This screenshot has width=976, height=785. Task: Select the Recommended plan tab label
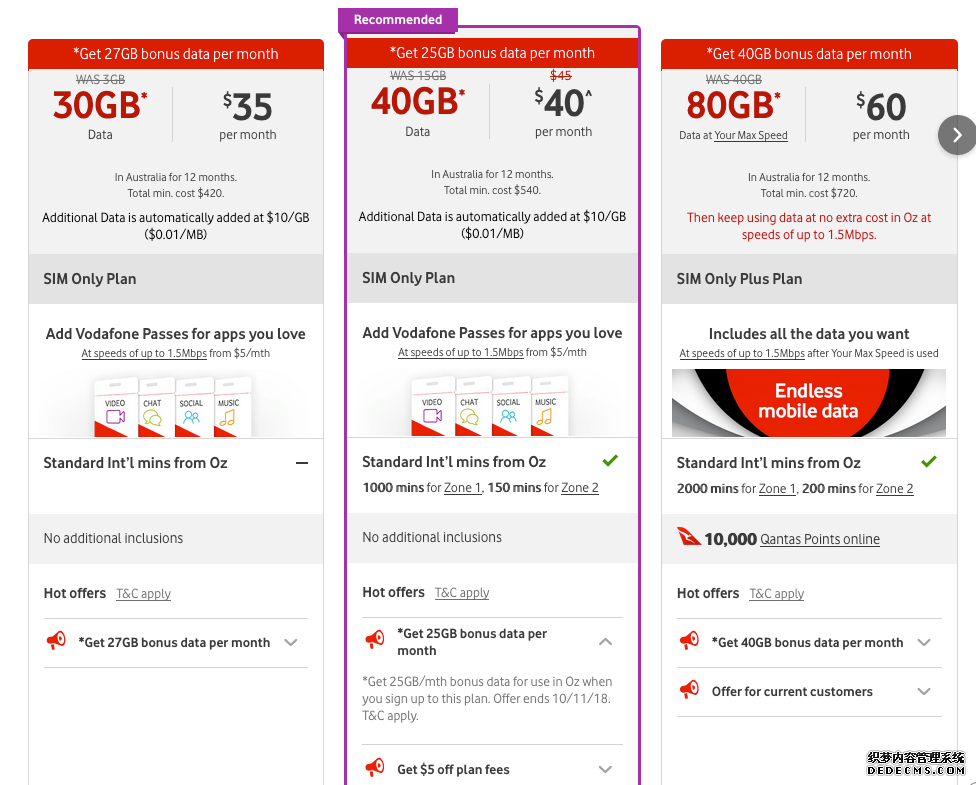tap(398, 20)
